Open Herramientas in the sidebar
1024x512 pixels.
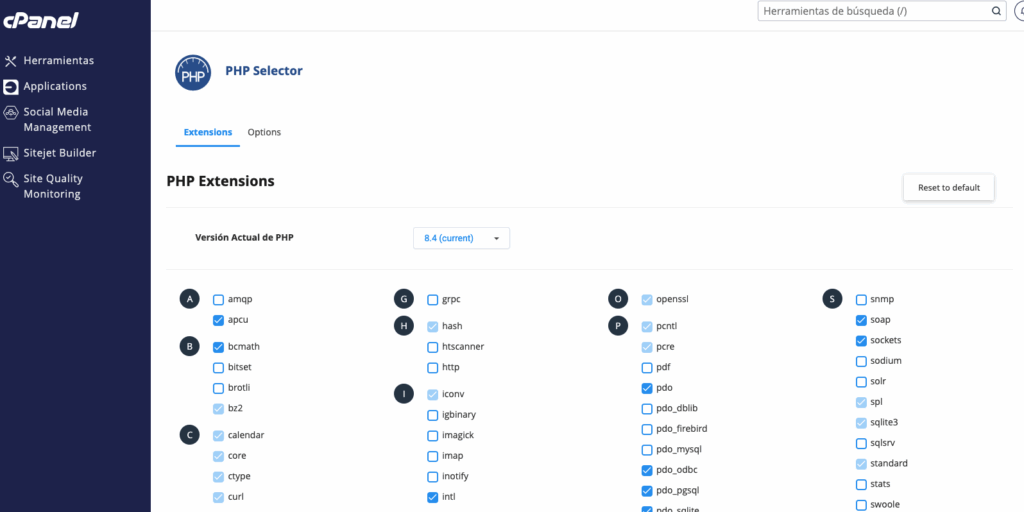tap(59, 61)
